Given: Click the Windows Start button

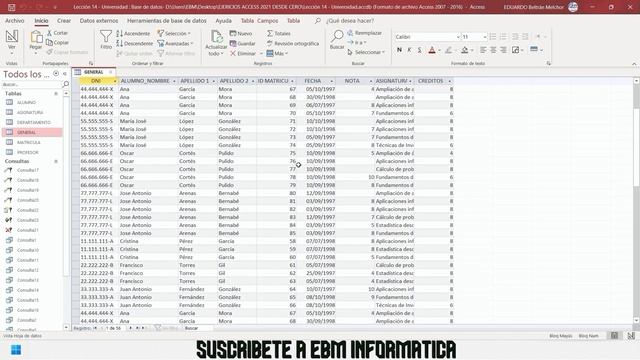Looking at the screenshot, I should [16, 350].
